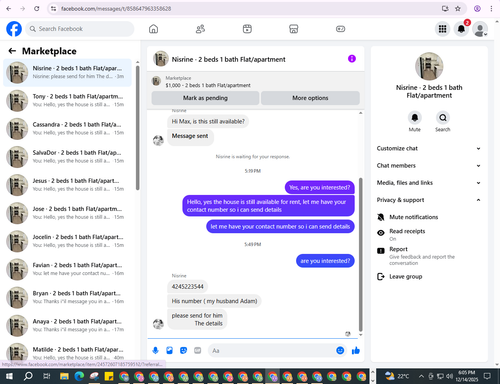Screen dimensions: 500x384
Task: Choose a sticker icon in composer
Action: (x=184, y=350)
